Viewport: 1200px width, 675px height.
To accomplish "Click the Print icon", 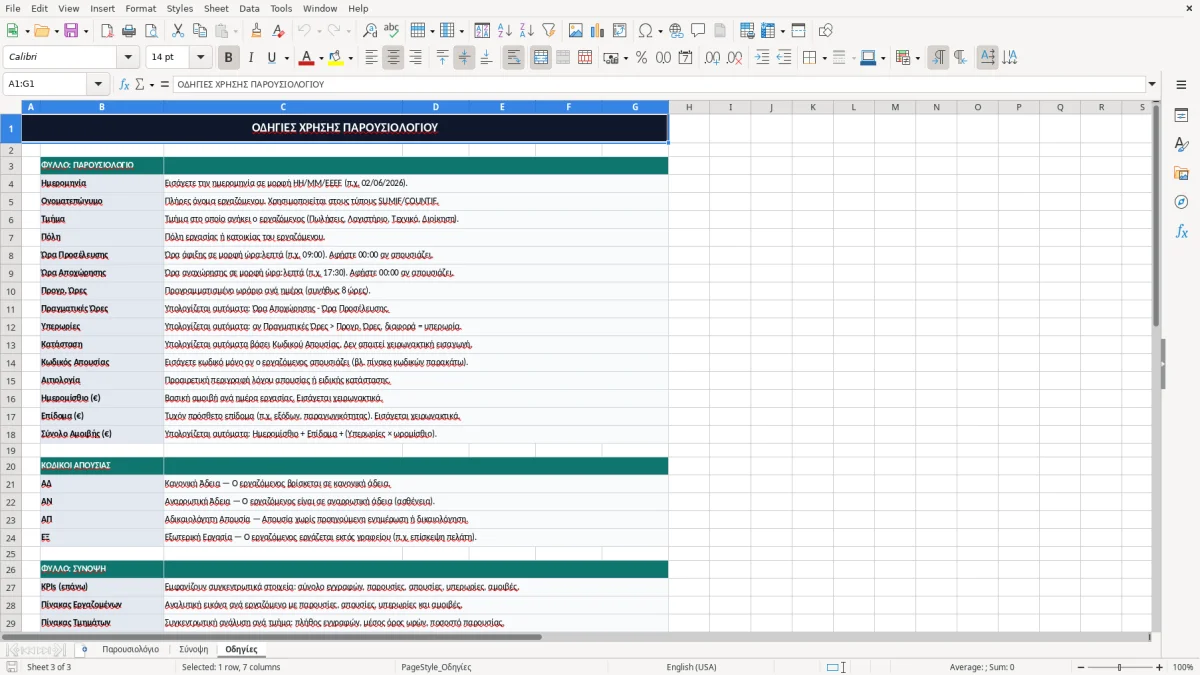I will point(129,31).
